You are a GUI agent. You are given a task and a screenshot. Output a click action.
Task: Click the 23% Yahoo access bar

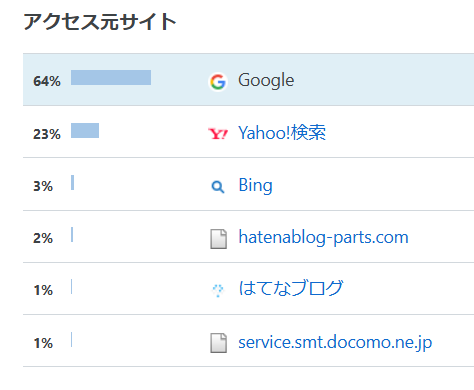click(x=85, y=130)
